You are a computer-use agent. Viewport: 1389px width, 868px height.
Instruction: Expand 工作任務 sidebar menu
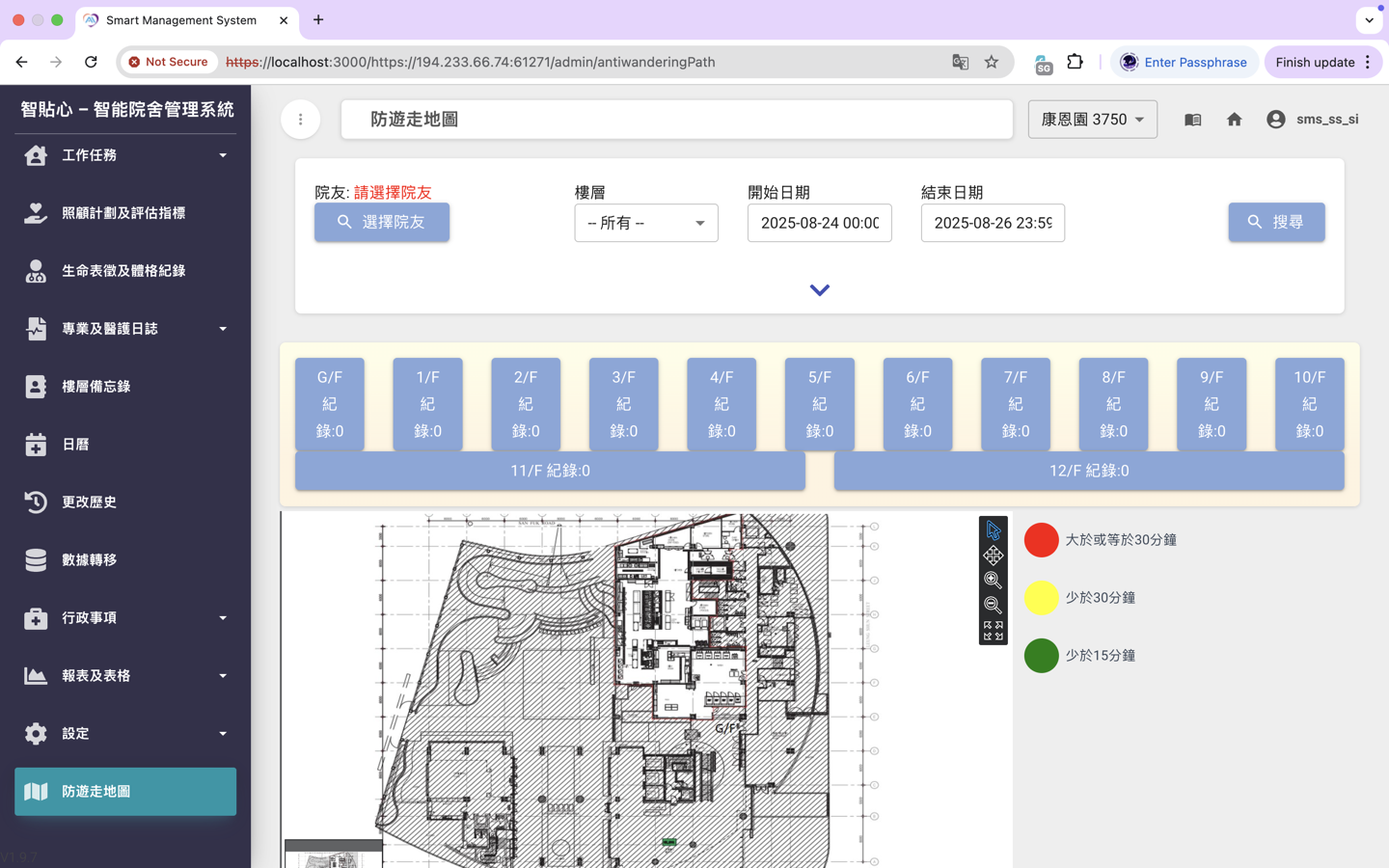coord(125,155)
